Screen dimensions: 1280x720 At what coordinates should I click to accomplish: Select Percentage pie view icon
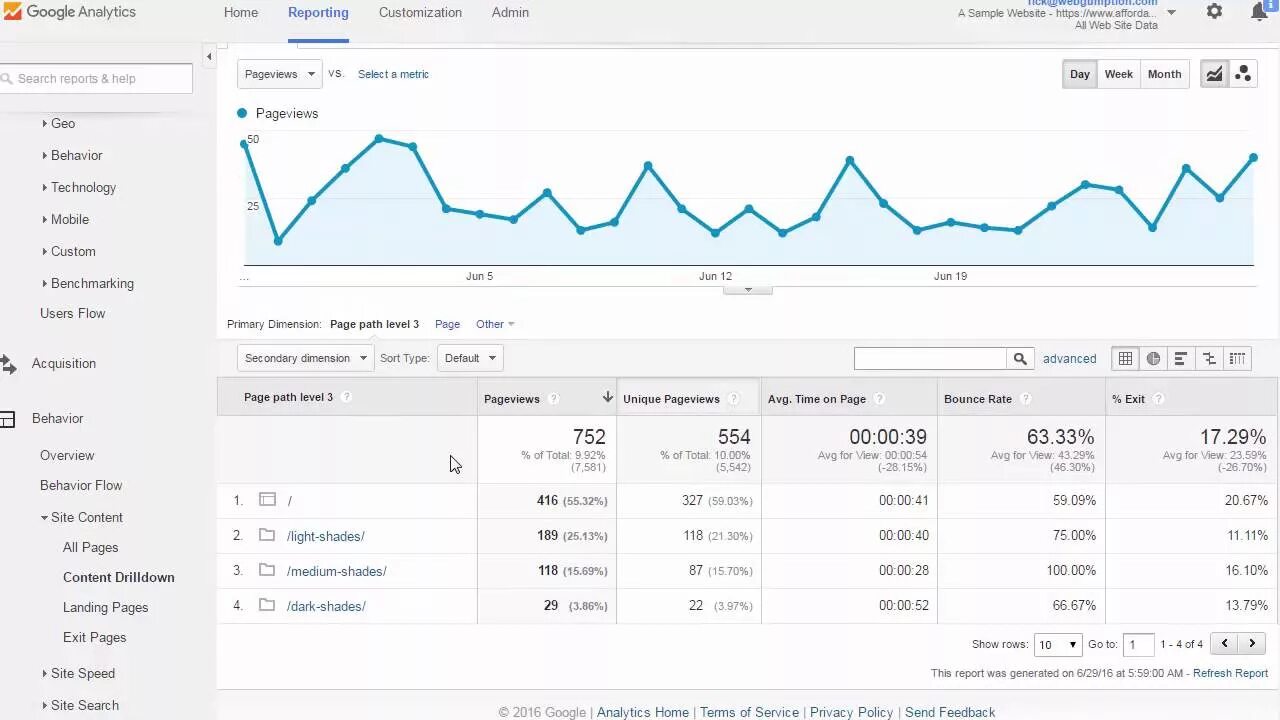[x=1153, y=358]
